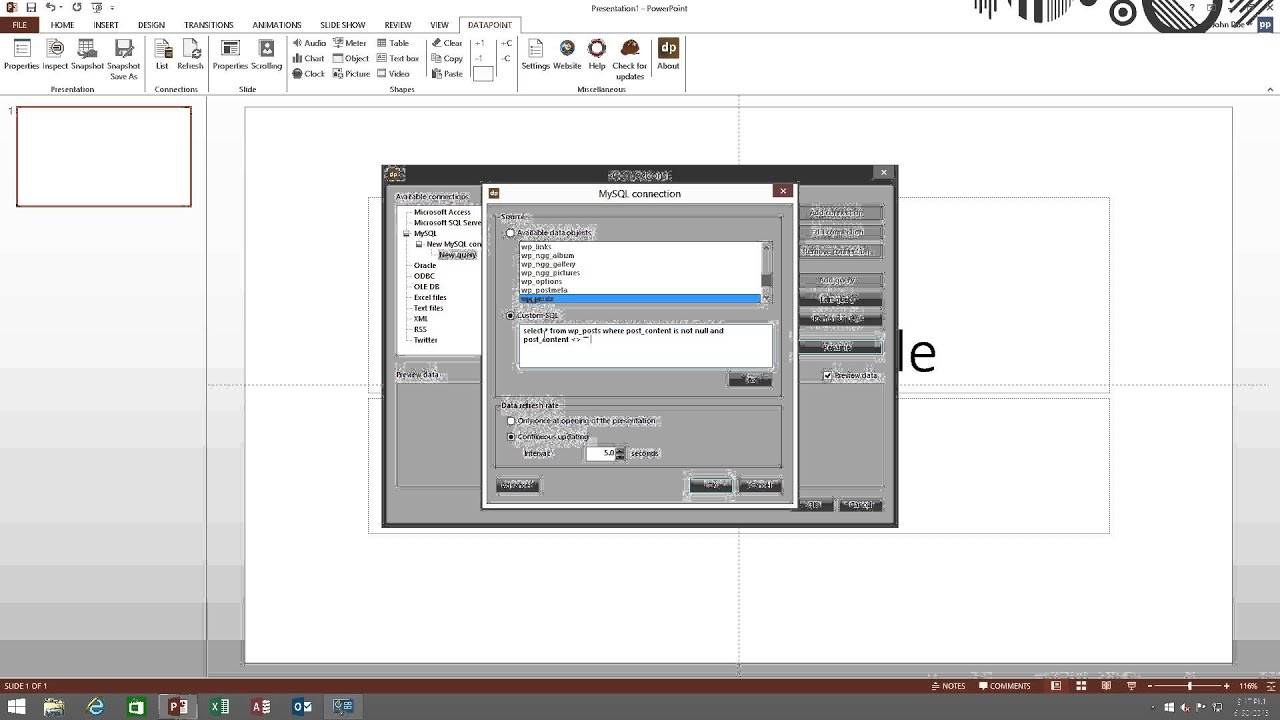1280x720 pixels.
Task: Select wp_ngg_gallery in data objects list
Action: tap(548, 264)
